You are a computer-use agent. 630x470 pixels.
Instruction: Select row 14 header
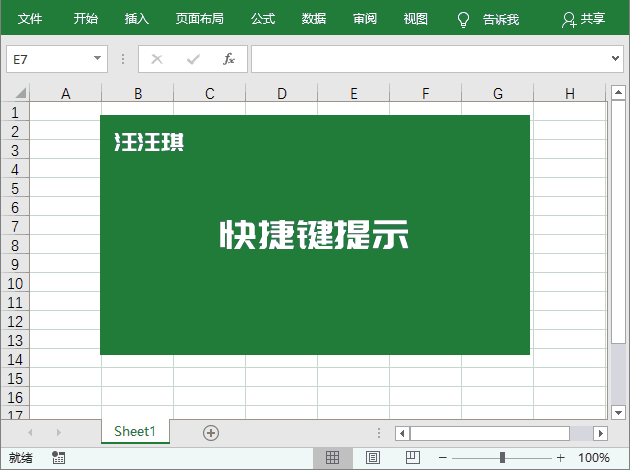pos(15,359)
